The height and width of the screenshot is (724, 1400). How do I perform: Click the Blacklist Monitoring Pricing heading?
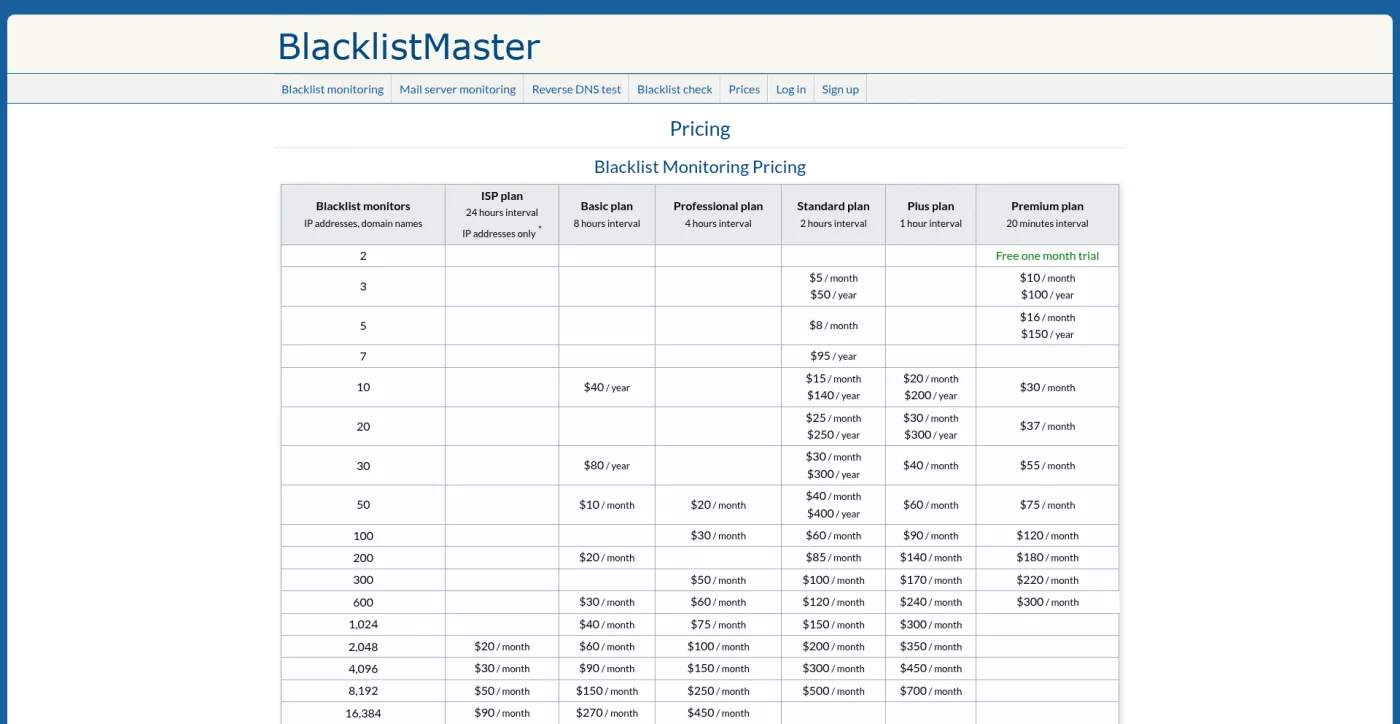click(x=700, y=167)
